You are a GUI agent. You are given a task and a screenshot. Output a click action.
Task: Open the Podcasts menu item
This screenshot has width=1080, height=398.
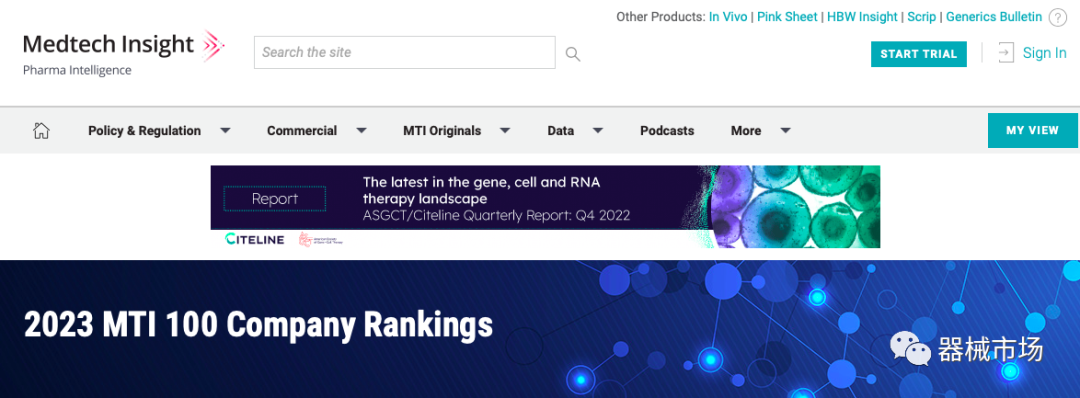[x=667, y=130]
